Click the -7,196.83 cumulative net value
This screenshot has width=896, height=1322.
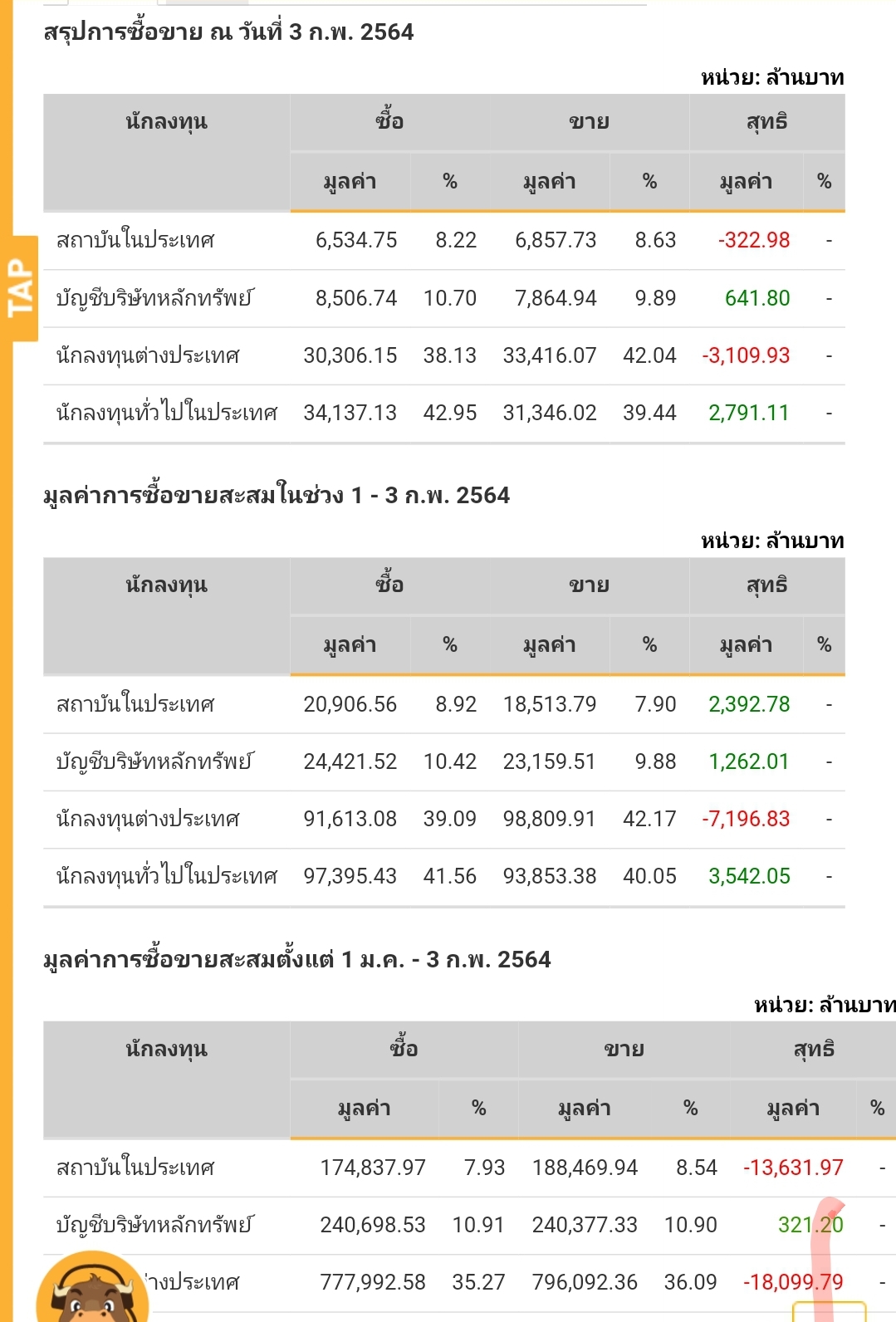(746, 819)
